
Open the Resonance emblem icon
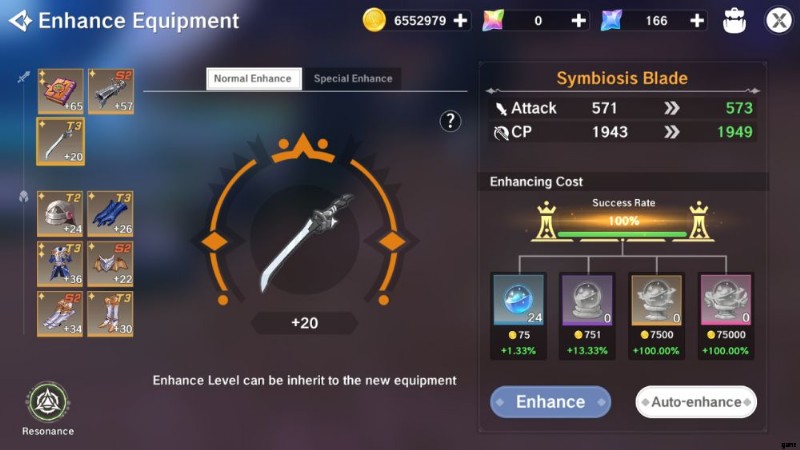(x=48, y=403)
